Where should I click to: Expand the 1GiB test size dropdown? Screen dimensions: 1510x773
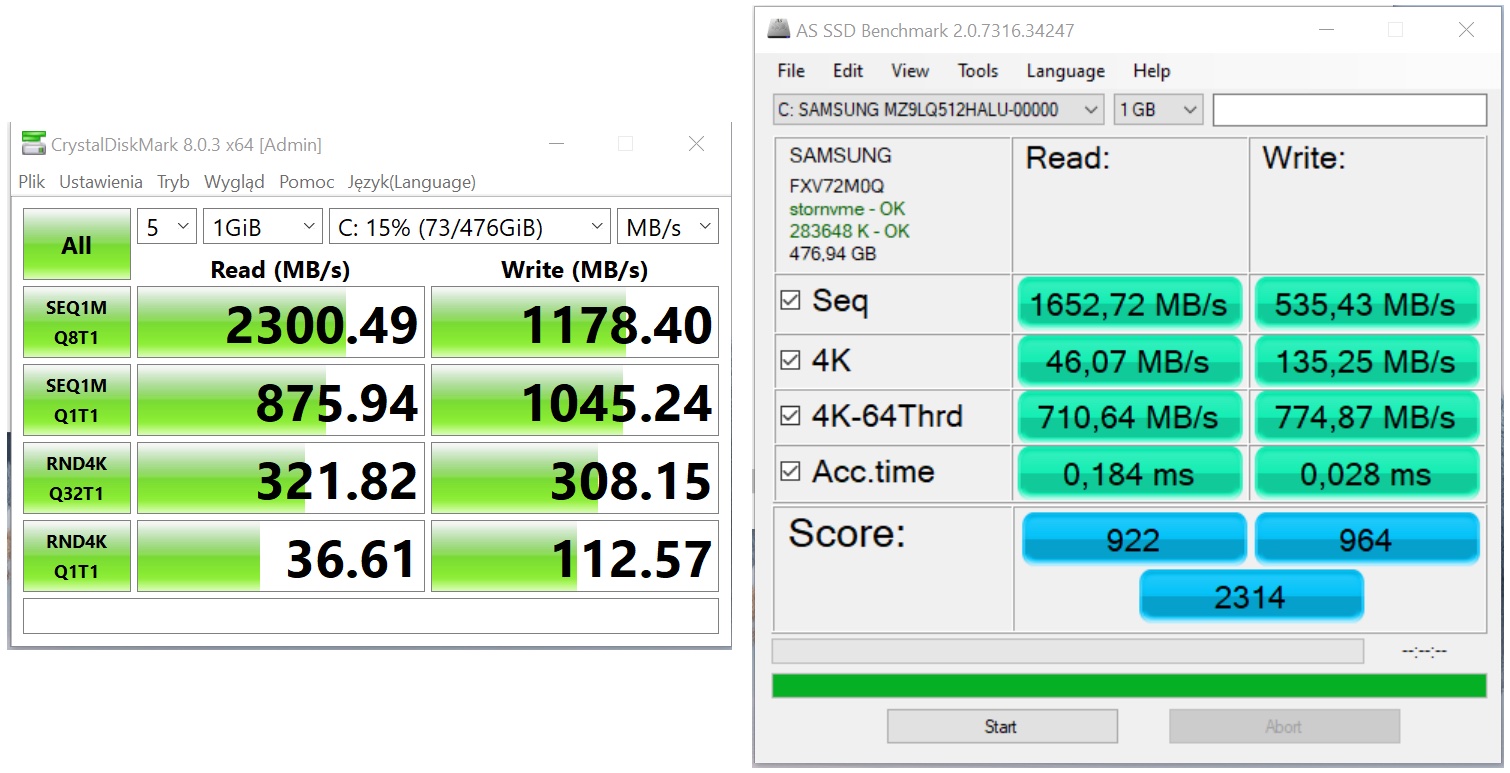click(x=263, y=227)
